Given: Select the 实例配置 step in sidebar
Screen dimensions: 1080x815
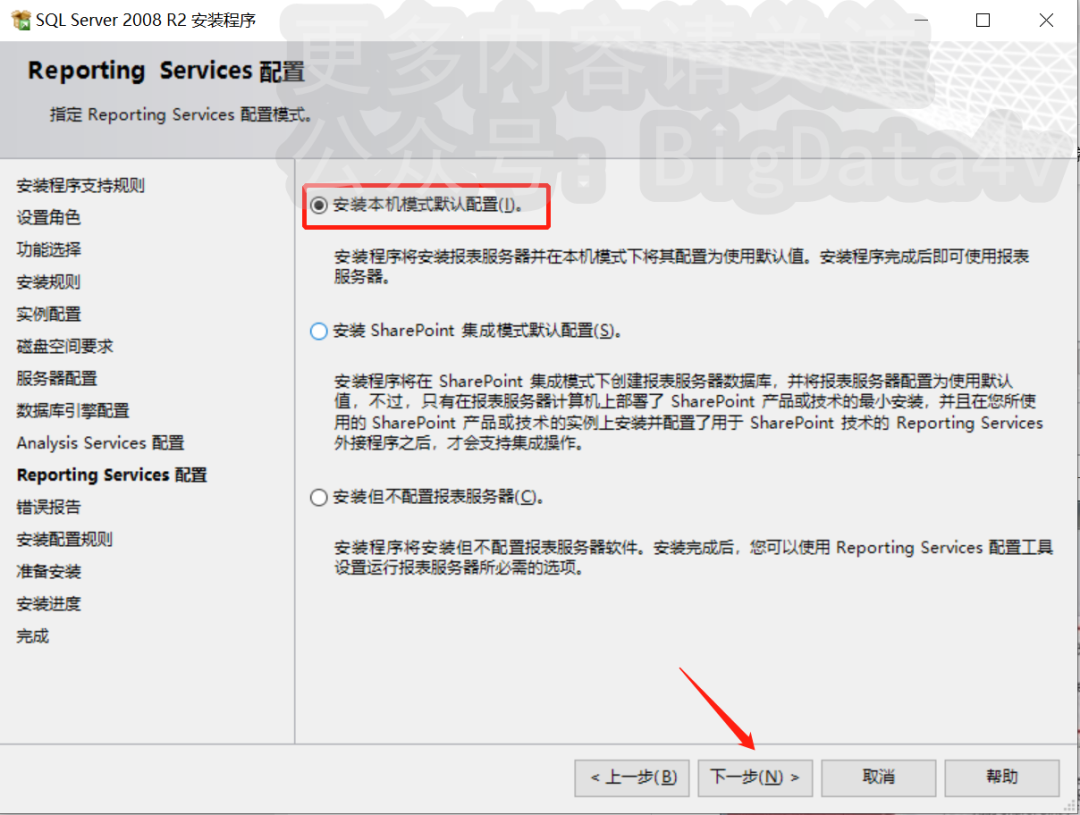Looking at the screenshot, I should pyautogui.click(x=48, y=314).
